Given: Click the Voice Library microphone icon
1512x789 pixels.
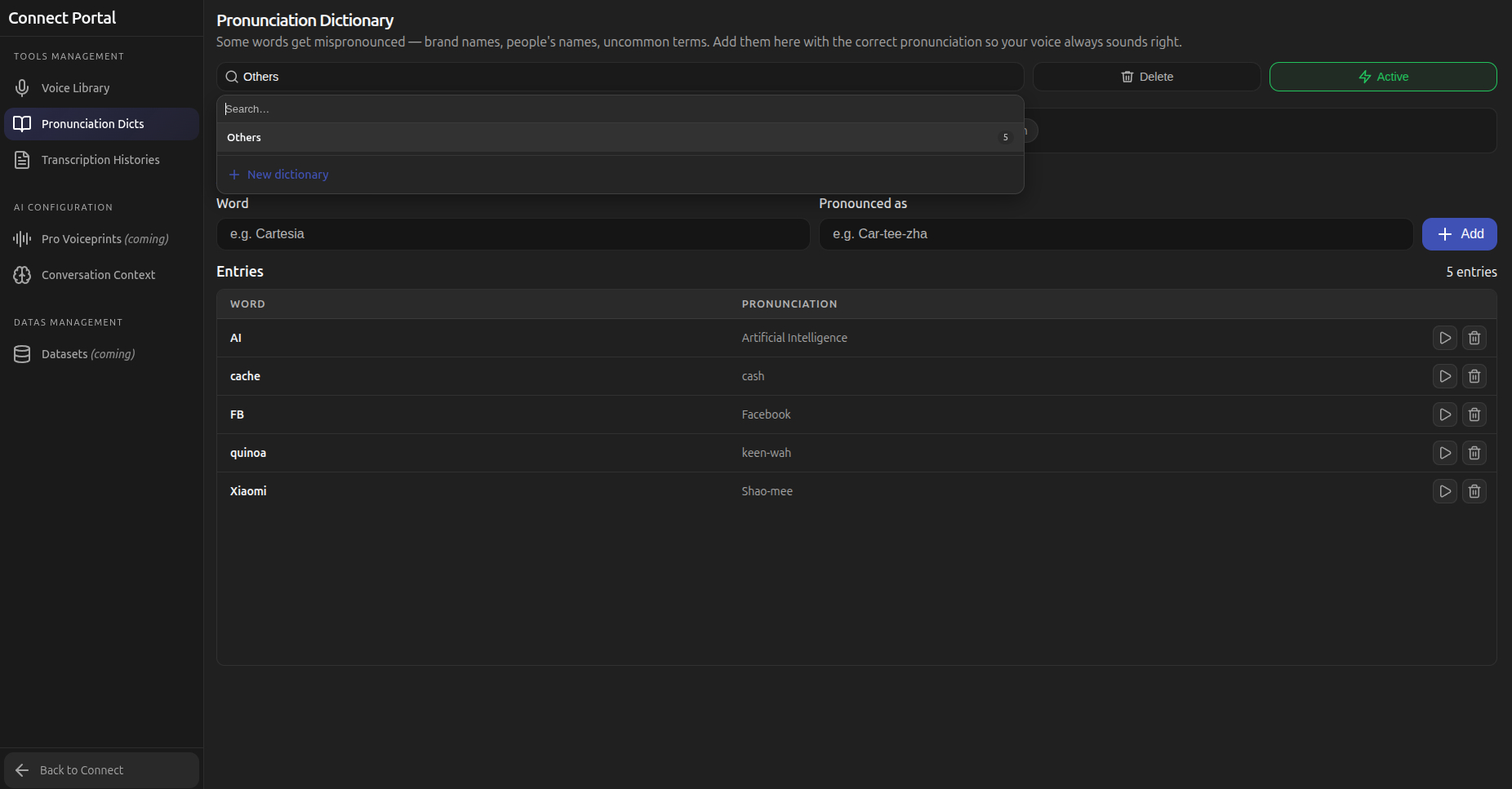Looking at the screenshot, I should (x=22, y=88).
